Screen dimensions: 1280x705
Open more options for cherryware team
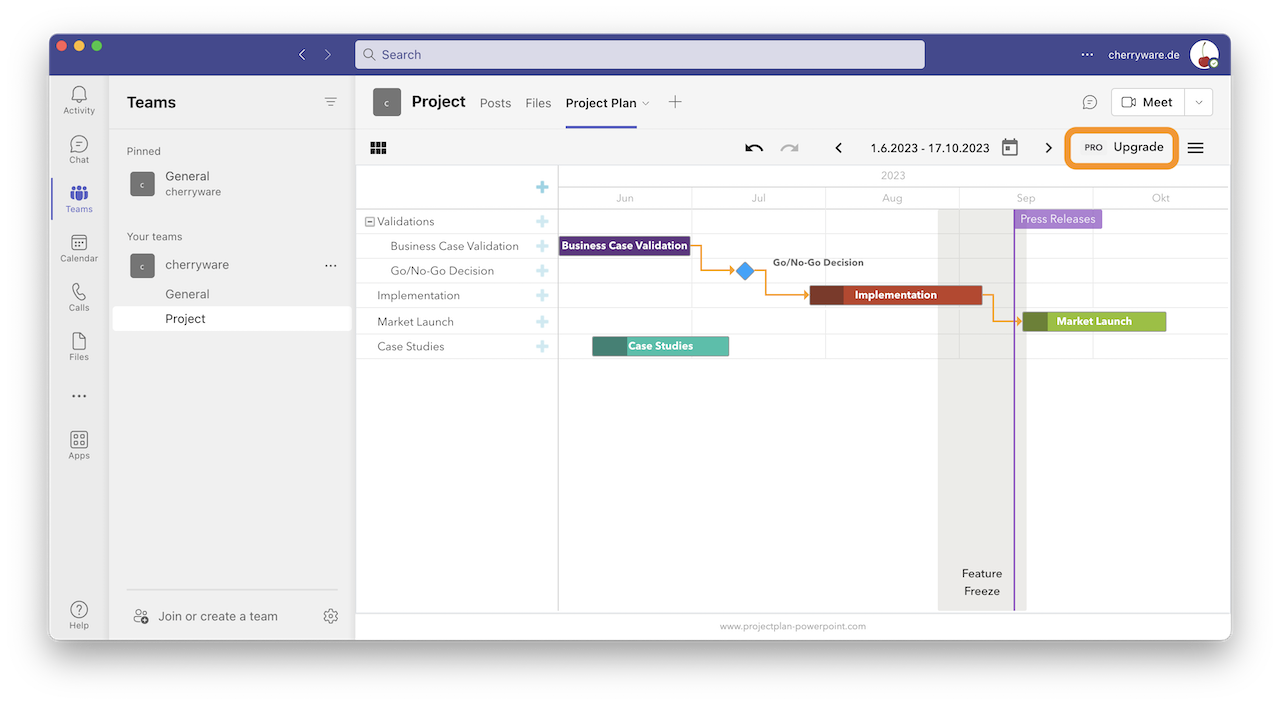[331, 265]
